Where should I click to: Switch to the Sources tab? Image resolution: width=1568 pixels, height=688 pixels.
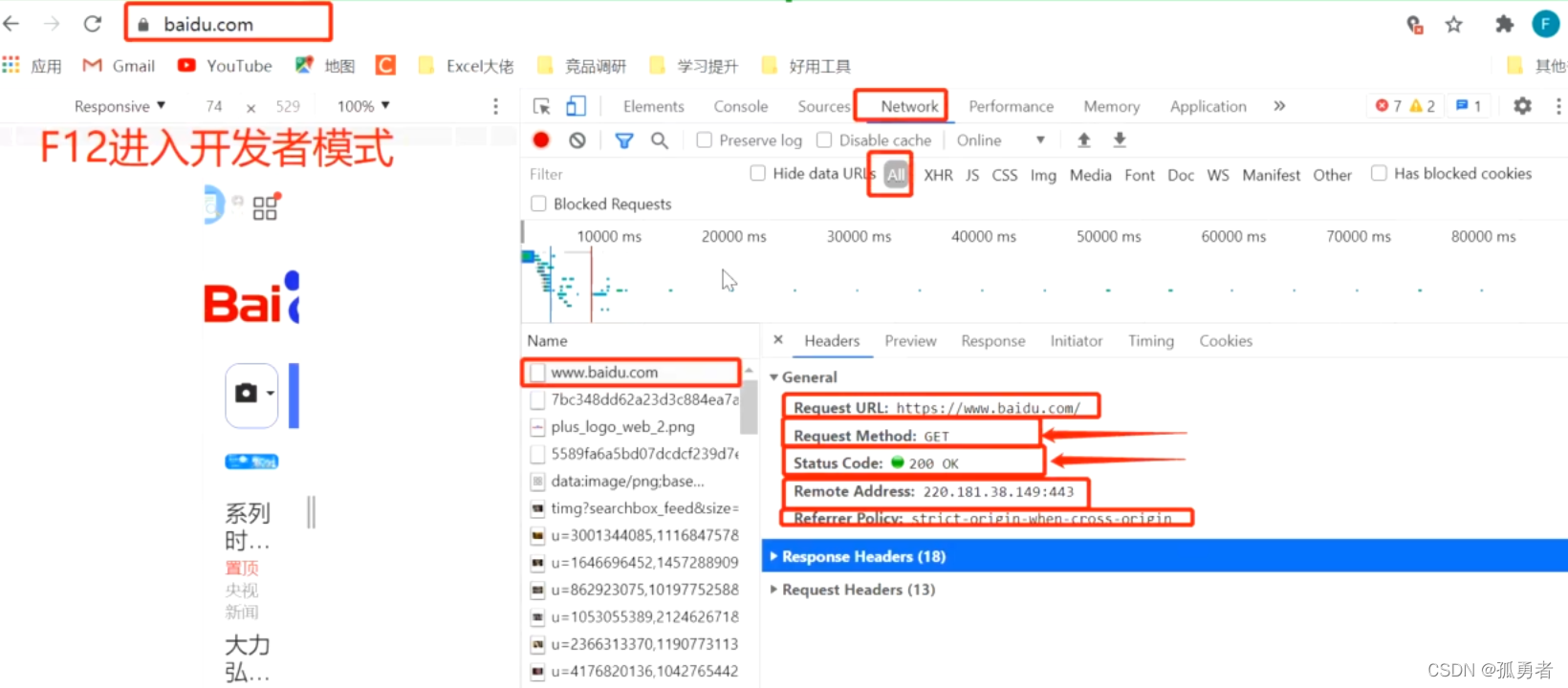point(823,106)
